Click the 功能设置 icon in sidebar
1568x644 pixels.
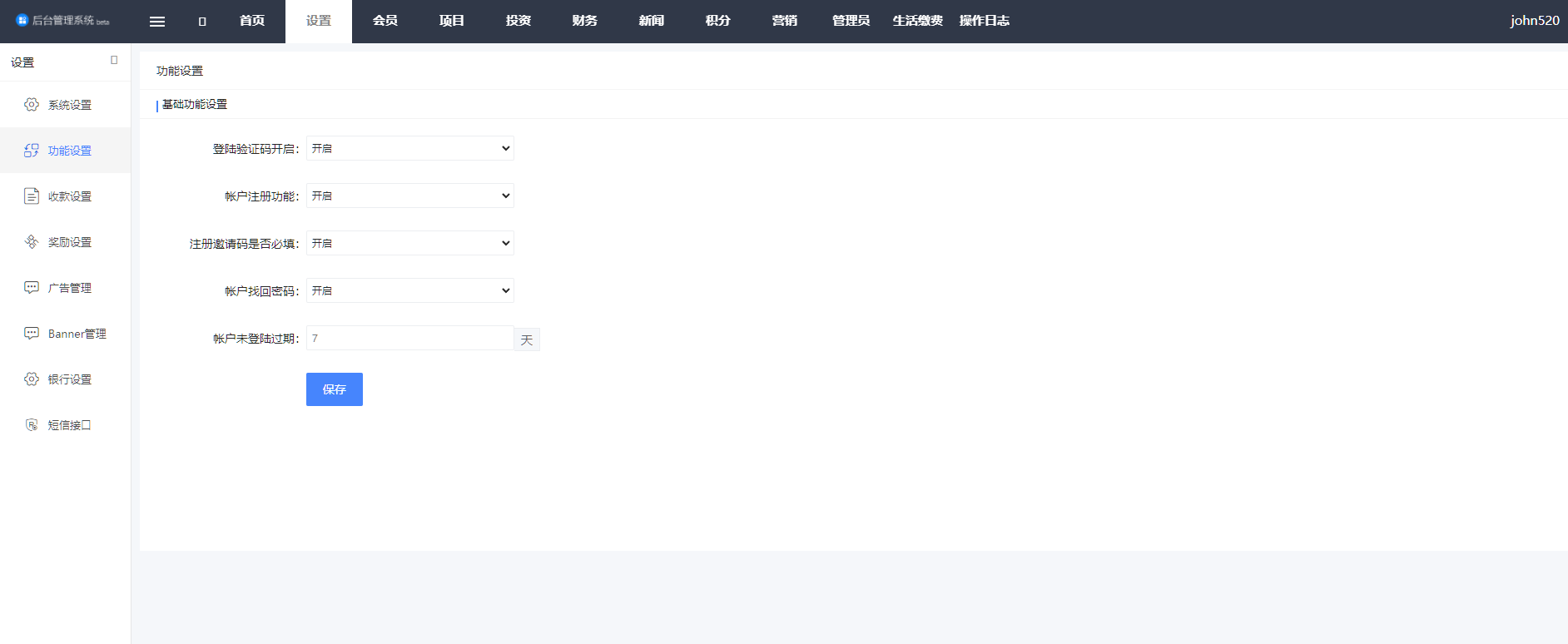coord(32,151)
